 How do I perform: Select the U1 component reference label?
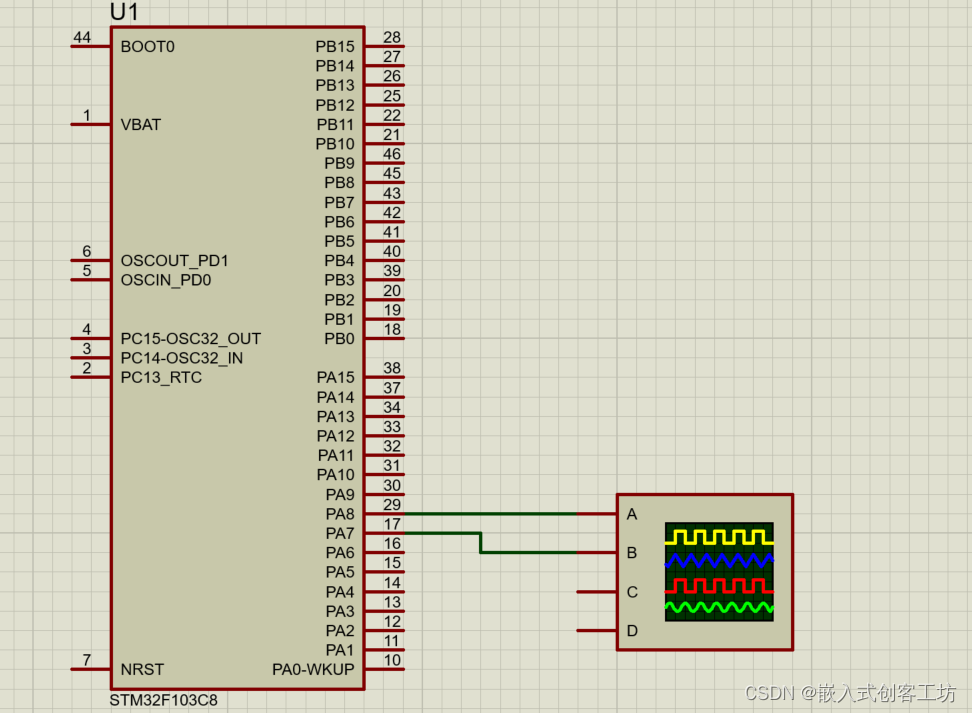[124, 12]
